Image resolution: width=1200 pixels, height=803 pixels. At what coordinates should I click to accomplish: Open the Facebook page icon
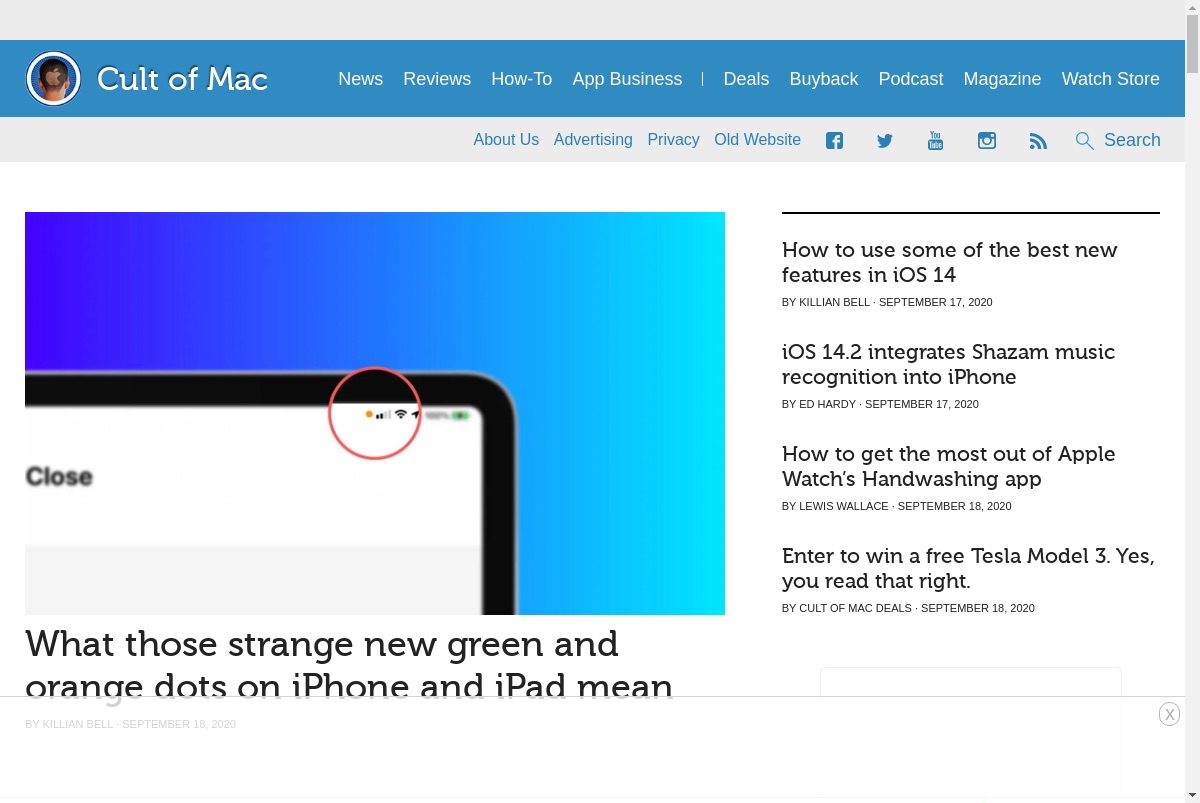tap(834, 141)
